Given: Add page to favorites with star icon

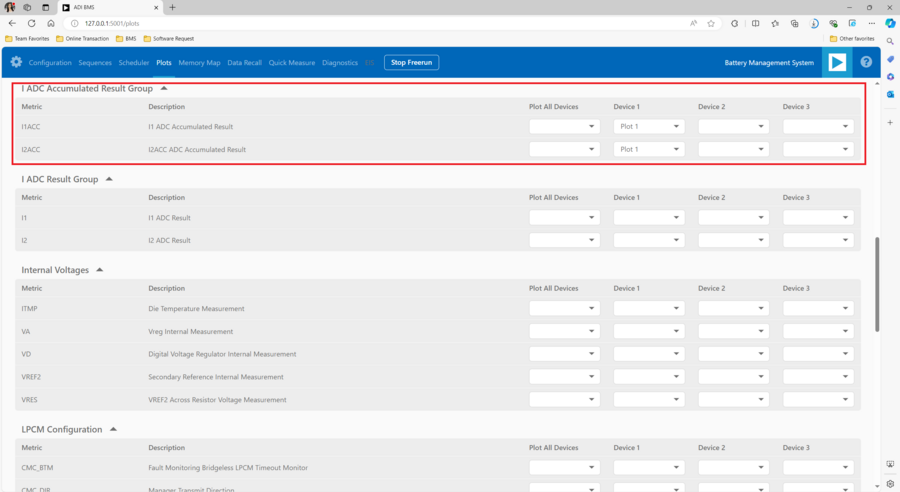Looking at the screenshot, I should coord(711,23).
